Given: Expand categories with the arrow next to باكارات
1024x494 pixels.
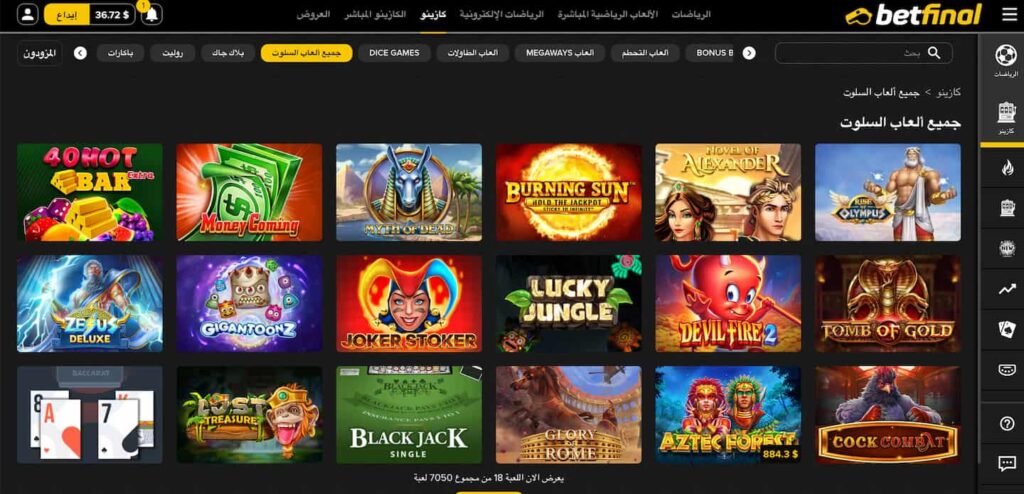Looking at the screenshot, I should [x=80, y=53].
